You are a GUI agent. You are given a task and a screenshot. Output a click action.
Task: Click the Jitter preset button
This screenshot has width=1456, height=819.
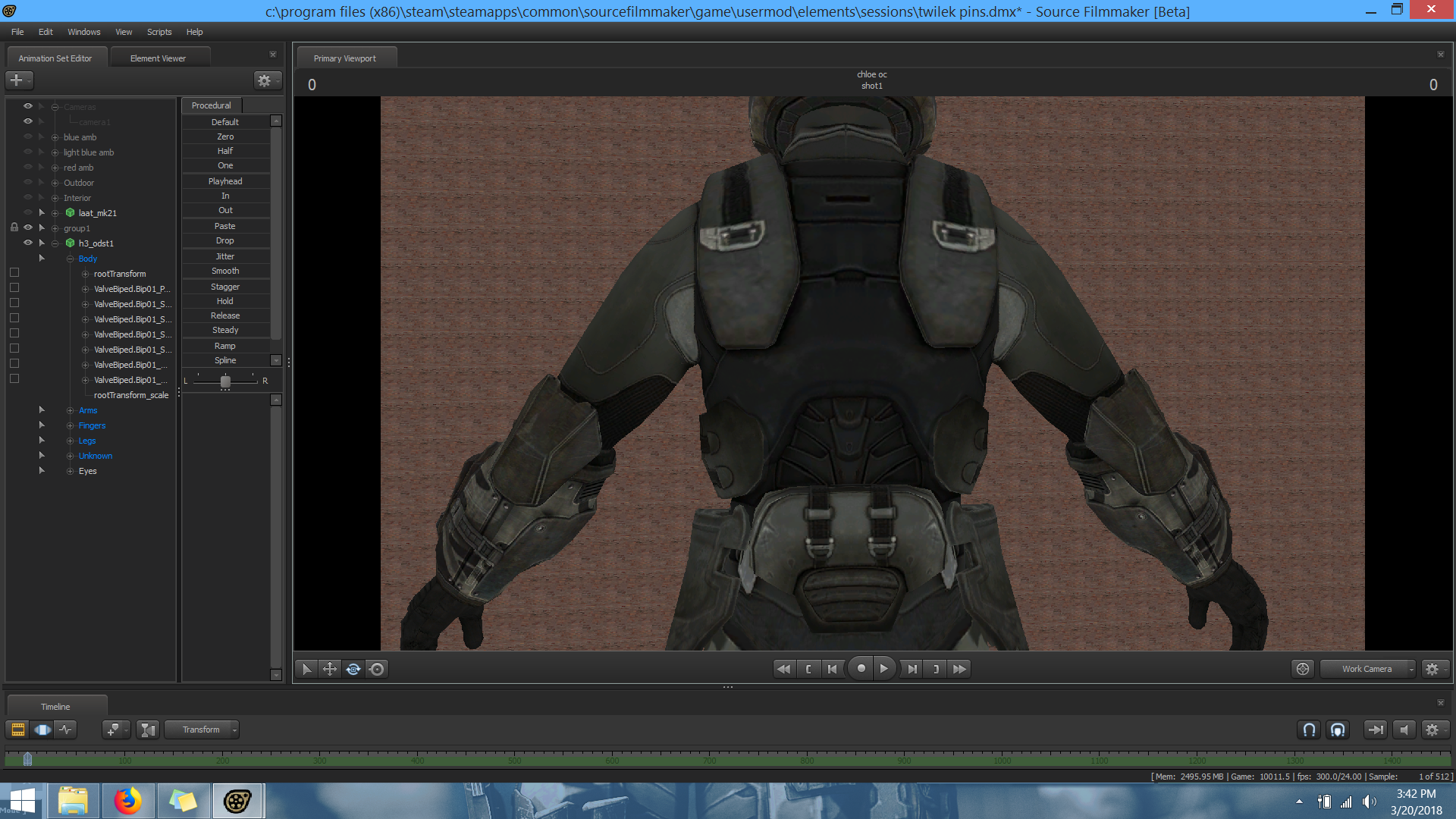click(x=225, y=256)
